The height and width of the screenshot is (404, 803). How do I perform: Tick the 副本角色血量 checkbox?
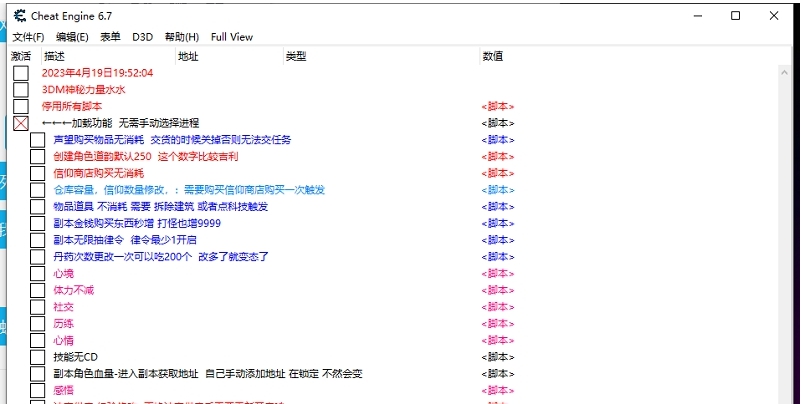[x=37, y=374]
